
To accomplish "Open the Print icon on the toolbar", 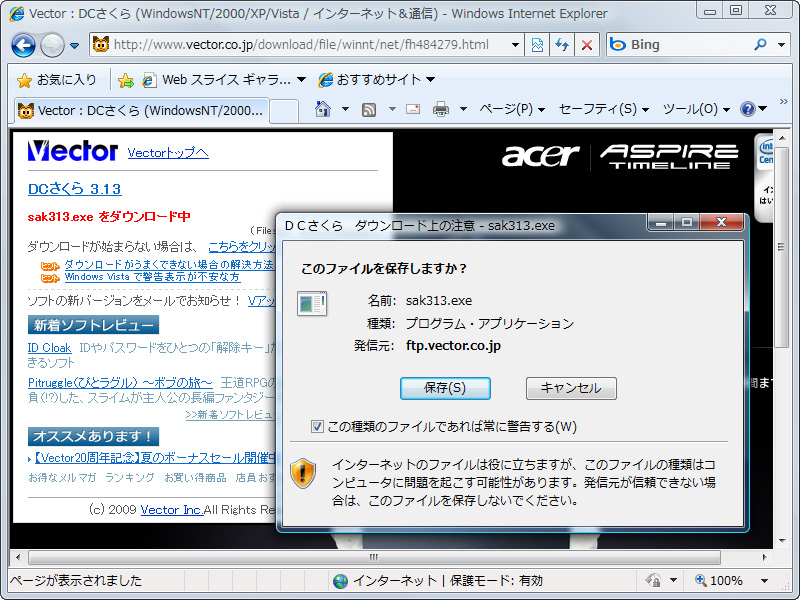I will coord(442,110).
